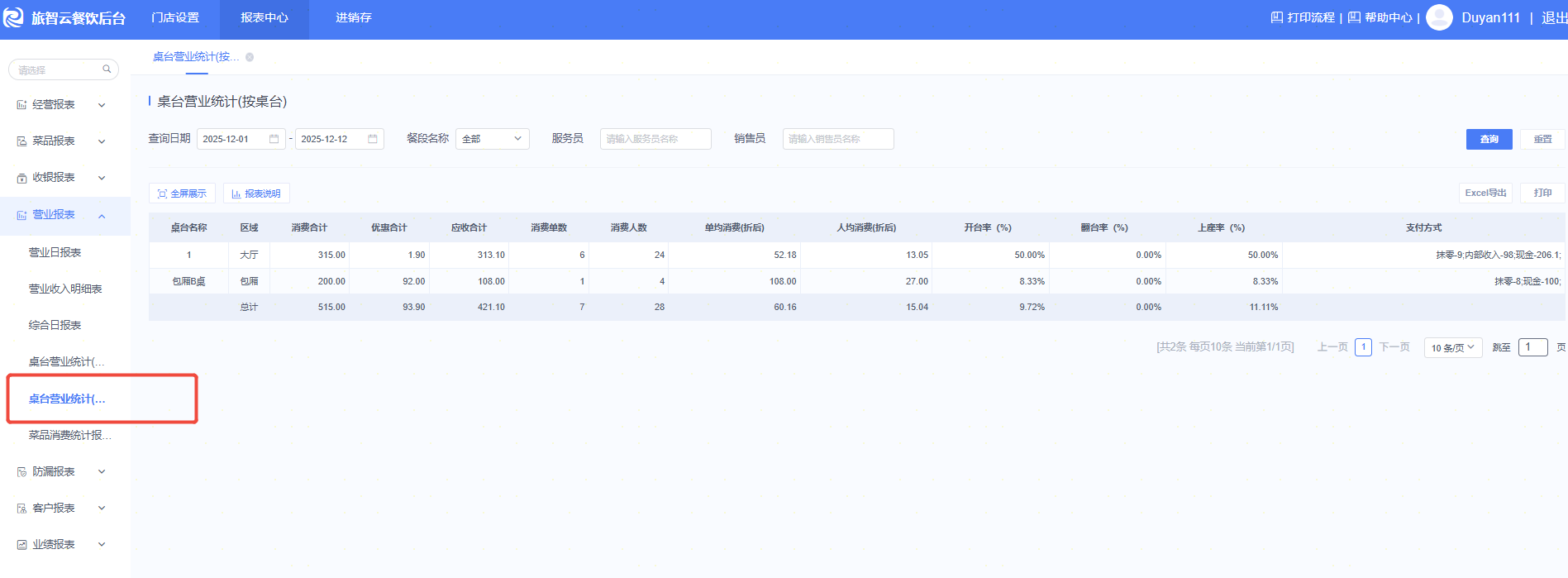Expand the 经营报表 menu chevron

(102, 105)
